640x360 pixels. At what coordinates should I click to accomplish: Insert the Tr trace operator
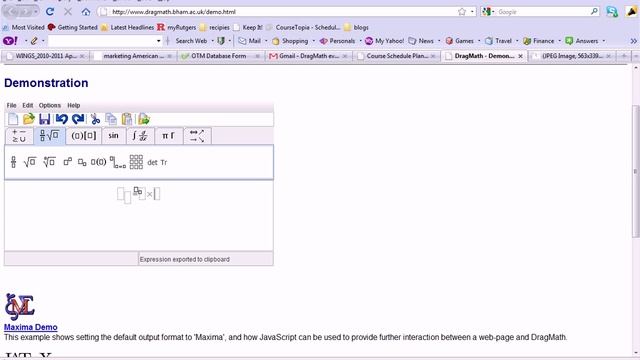(x=164, y=162)
